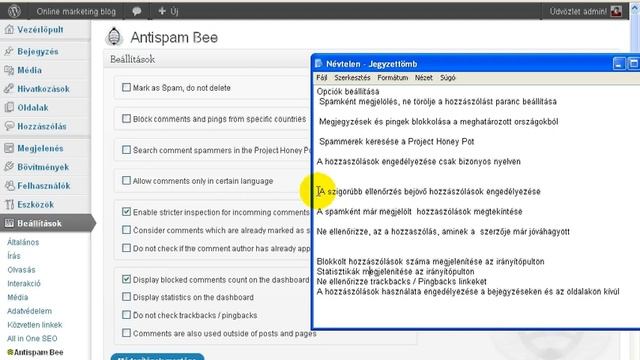Image resolution: width=640 pixels, height=360 pixels.
Task: Click the Megjelenés appearance icon
Action: [x=9, y=148]
